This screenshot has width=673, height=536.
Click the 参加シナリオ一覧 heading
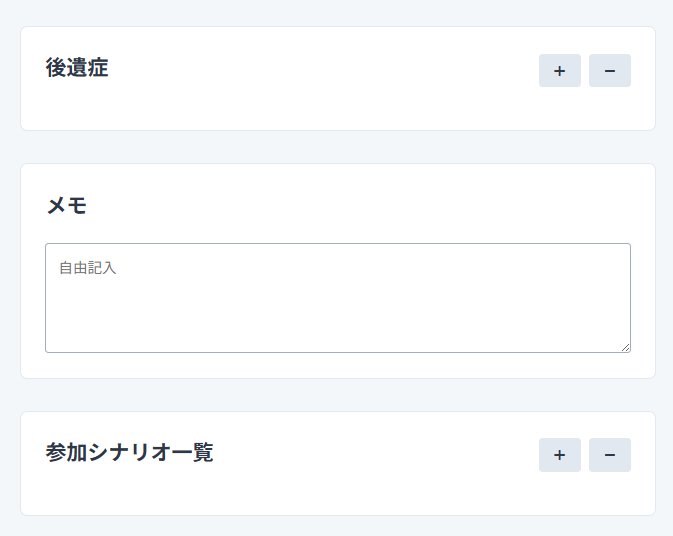point(129,452)
